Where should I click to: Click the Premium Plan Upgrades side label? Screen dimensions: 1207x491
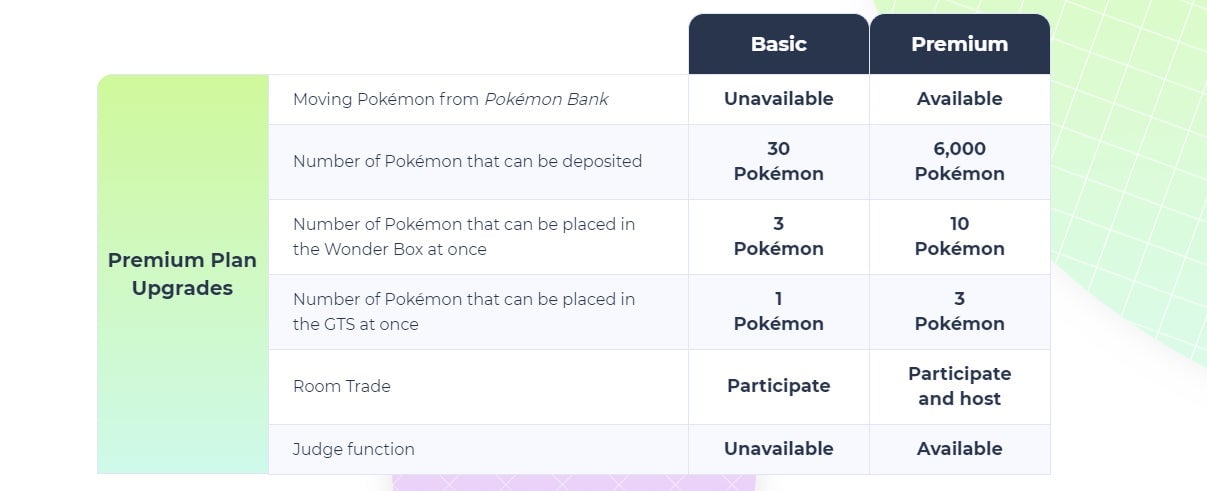point(182,274)
